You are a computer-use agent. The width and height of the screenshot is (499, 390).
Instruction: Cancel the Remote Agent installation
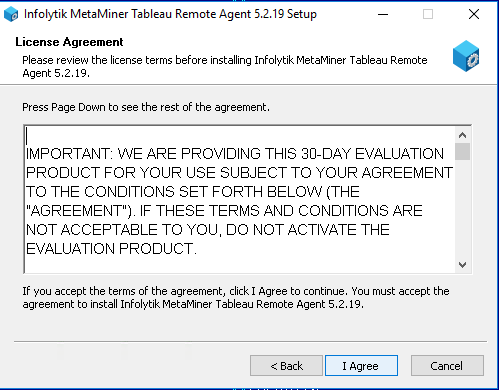point(447,366)
